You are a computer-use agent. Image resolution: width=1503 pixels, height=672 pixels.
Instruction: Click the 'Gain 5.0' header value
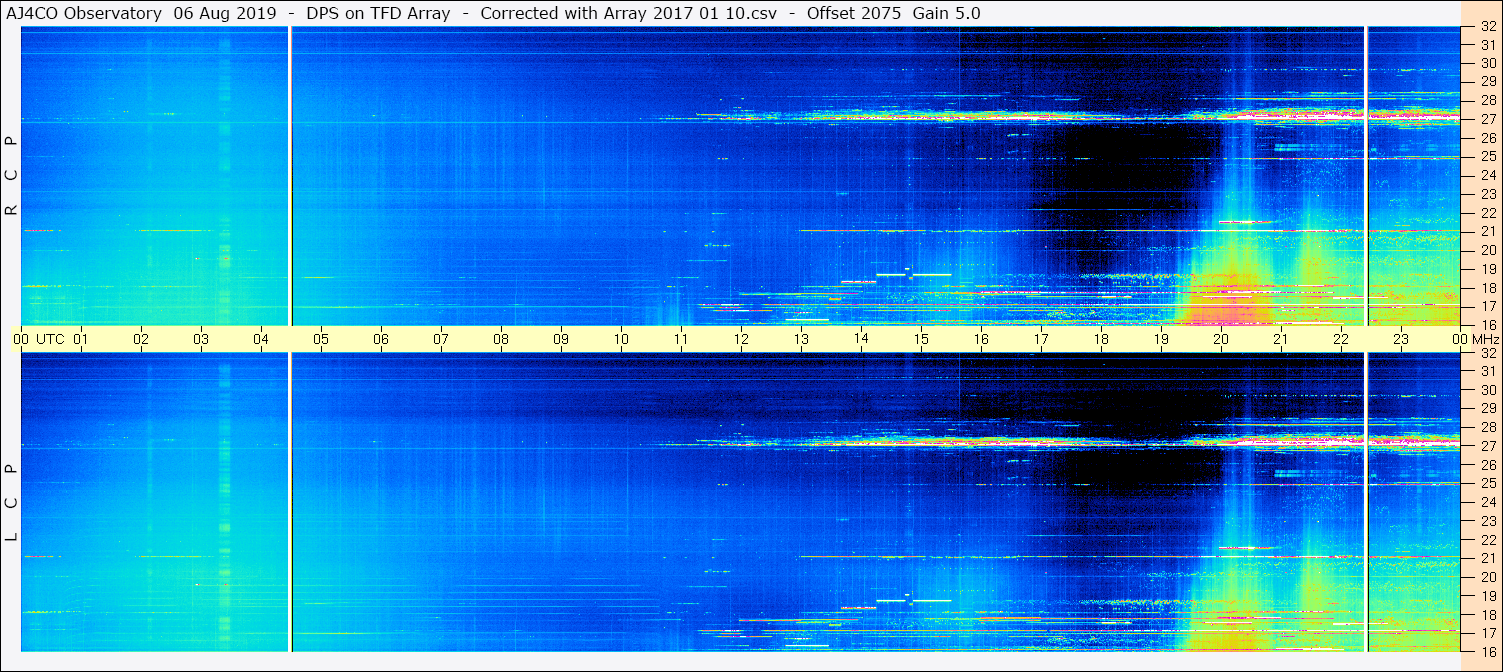pos(946,13)
